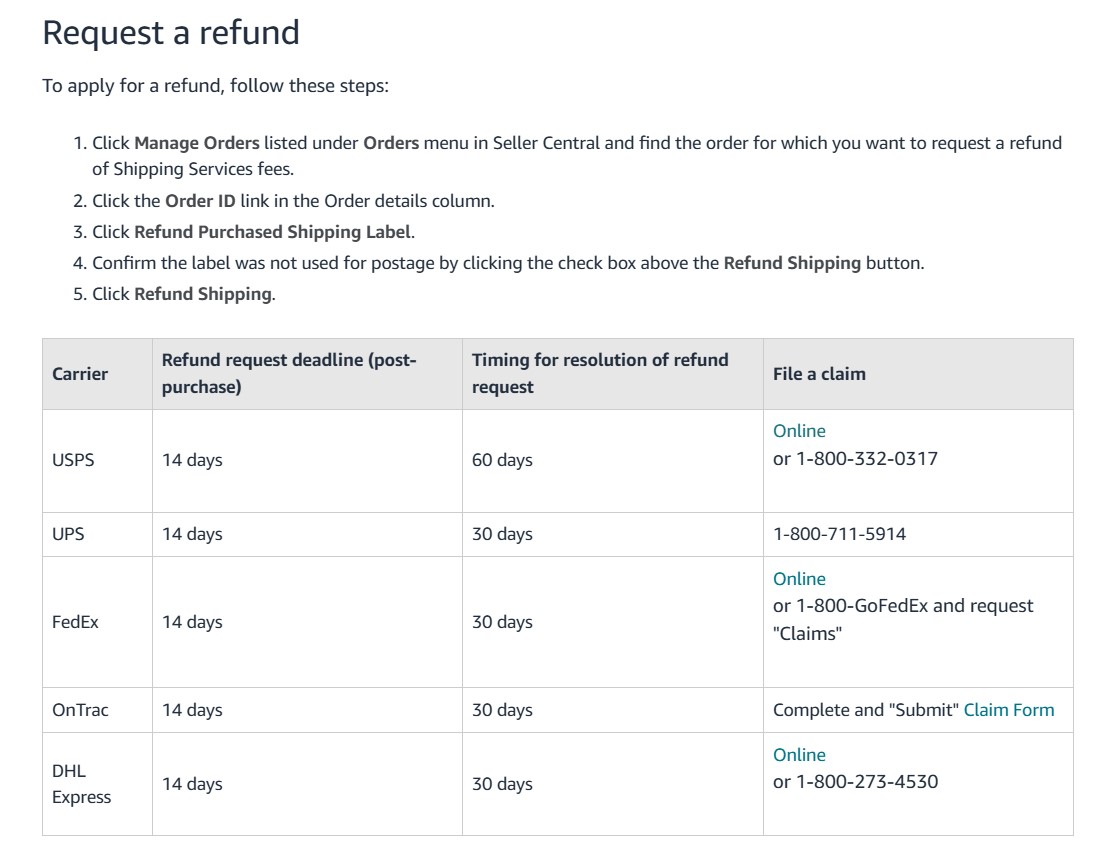This screenshot has height=850, width=1097.
Task: Open the DHL Express Online claim link
Action: (799, 755)
